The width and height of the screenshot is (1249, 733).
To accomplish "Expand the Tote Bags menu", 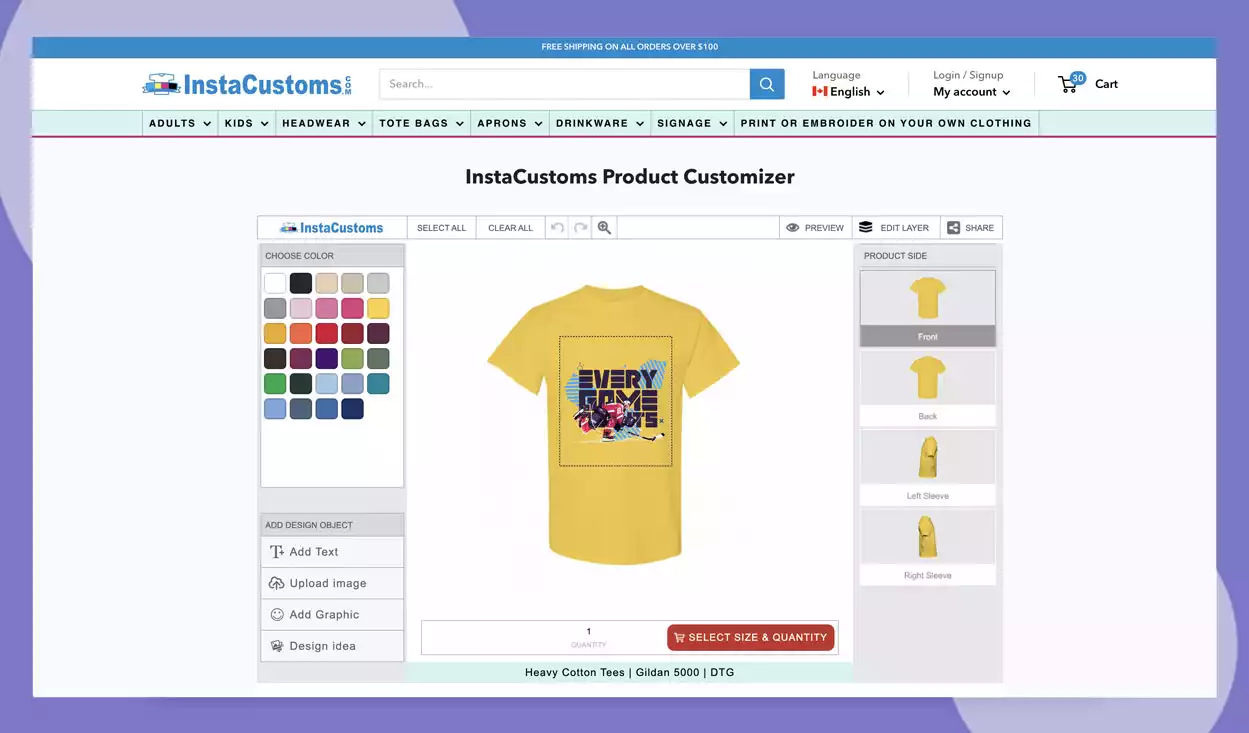I will pos(421,123).
